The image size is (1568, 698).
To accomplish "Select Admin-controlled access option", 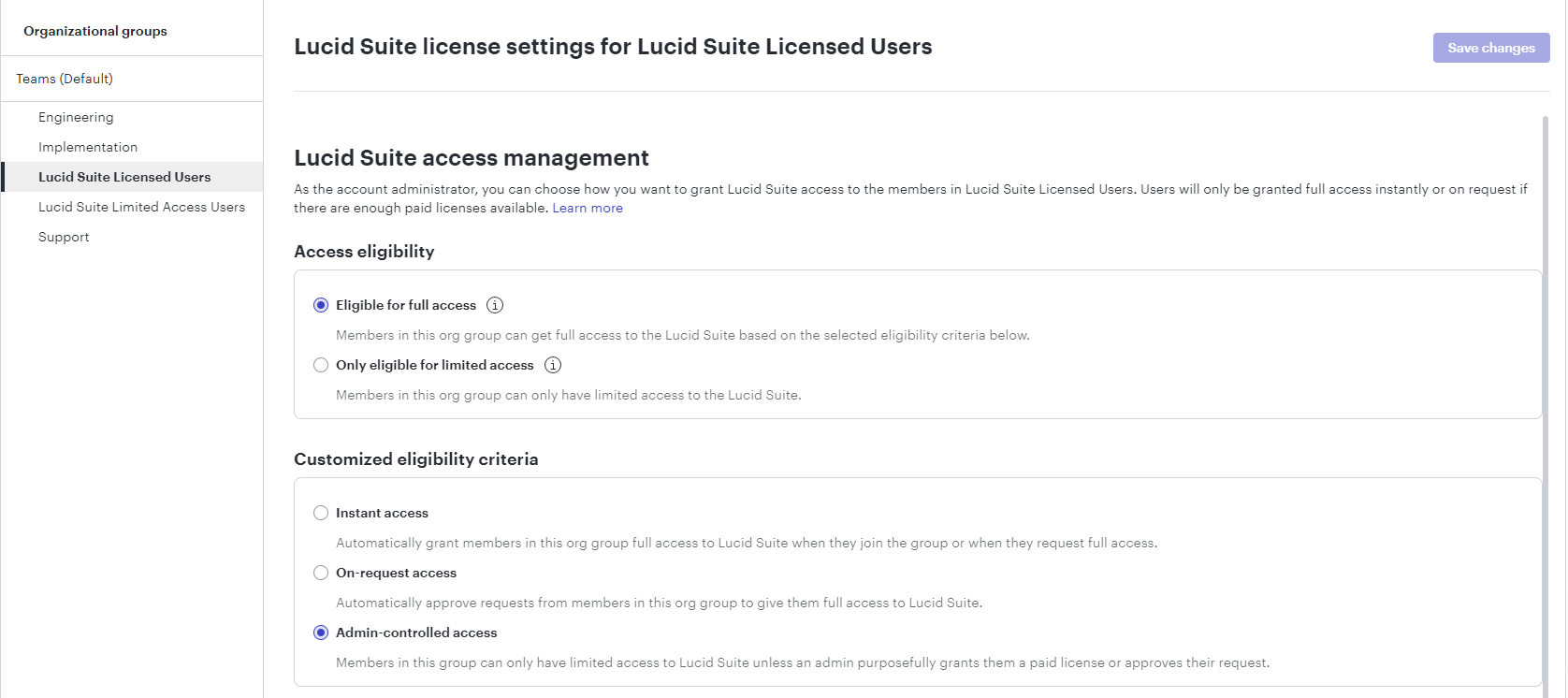I will (321, 633).
